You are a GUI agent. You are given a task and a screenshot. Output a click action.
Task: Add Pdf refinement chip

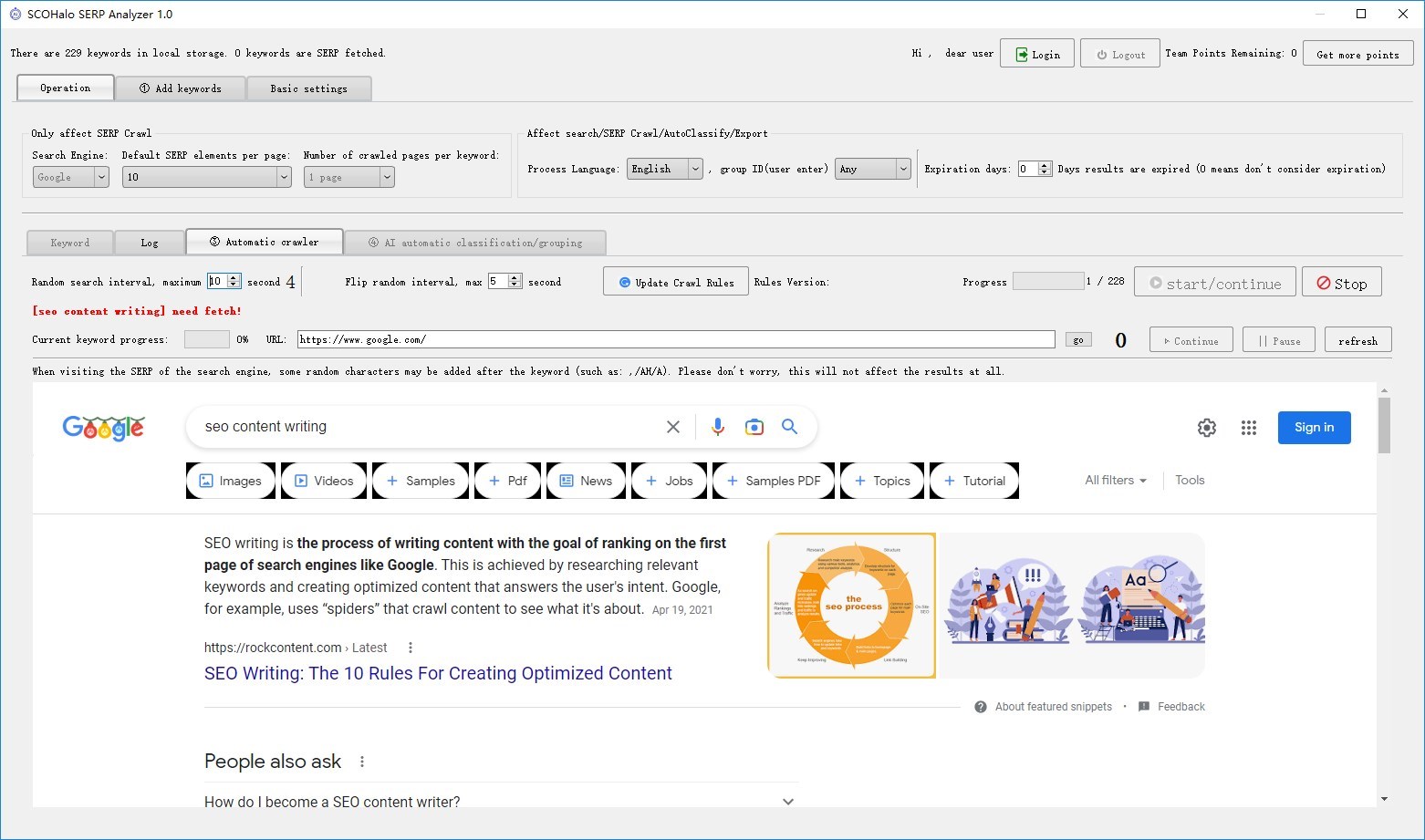(x=508, y=481)
